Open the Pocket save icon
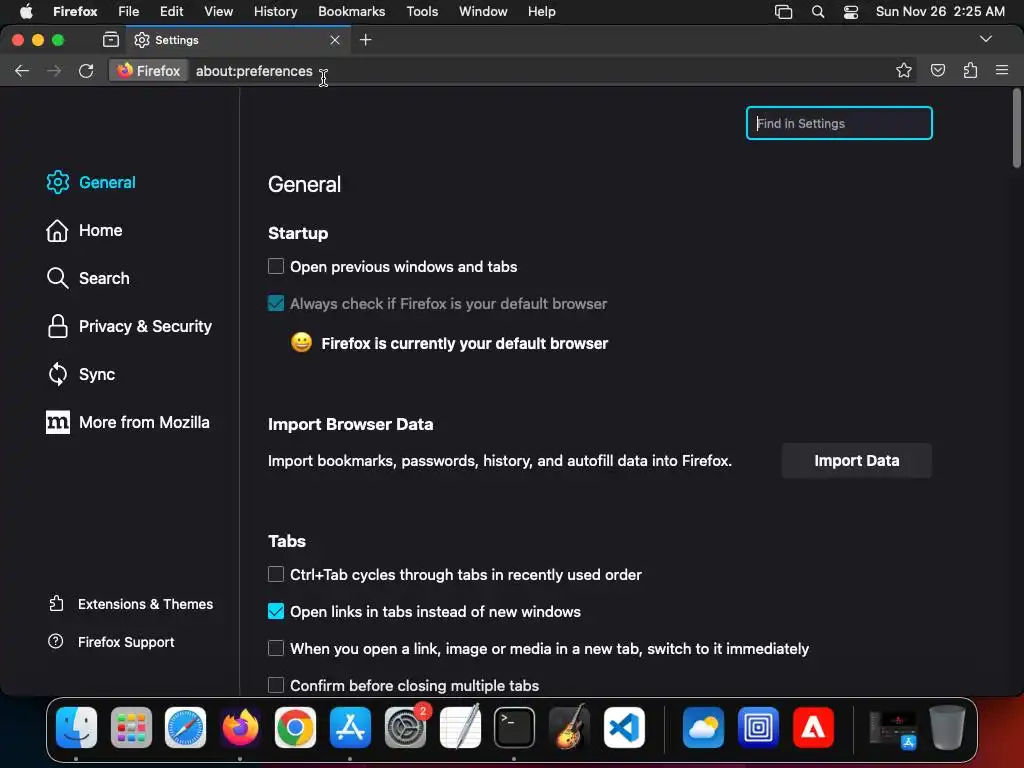Screen dimensions: 1024x768 (x=938, y=71)
